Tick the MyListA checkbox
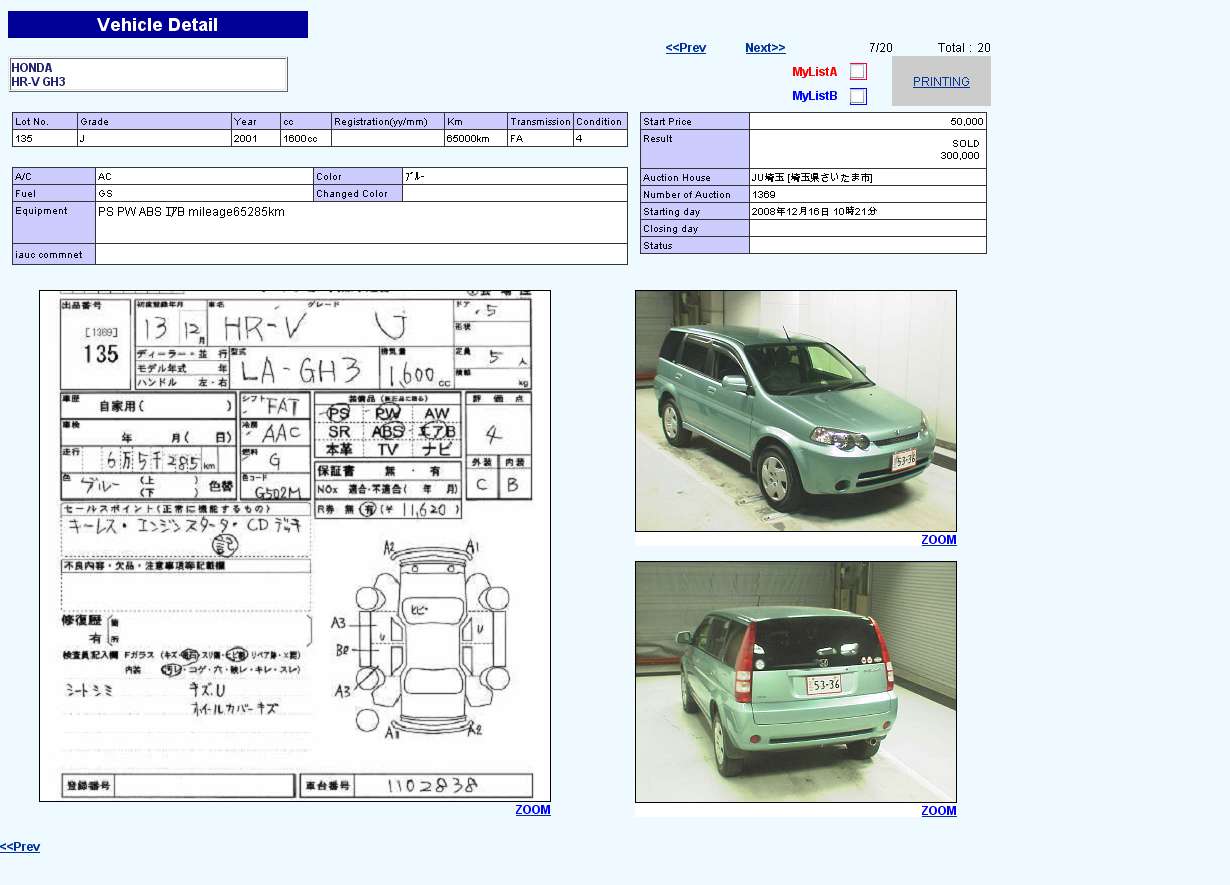The height and width of the screenshot is (885, 1230). [x=858, y=72]
